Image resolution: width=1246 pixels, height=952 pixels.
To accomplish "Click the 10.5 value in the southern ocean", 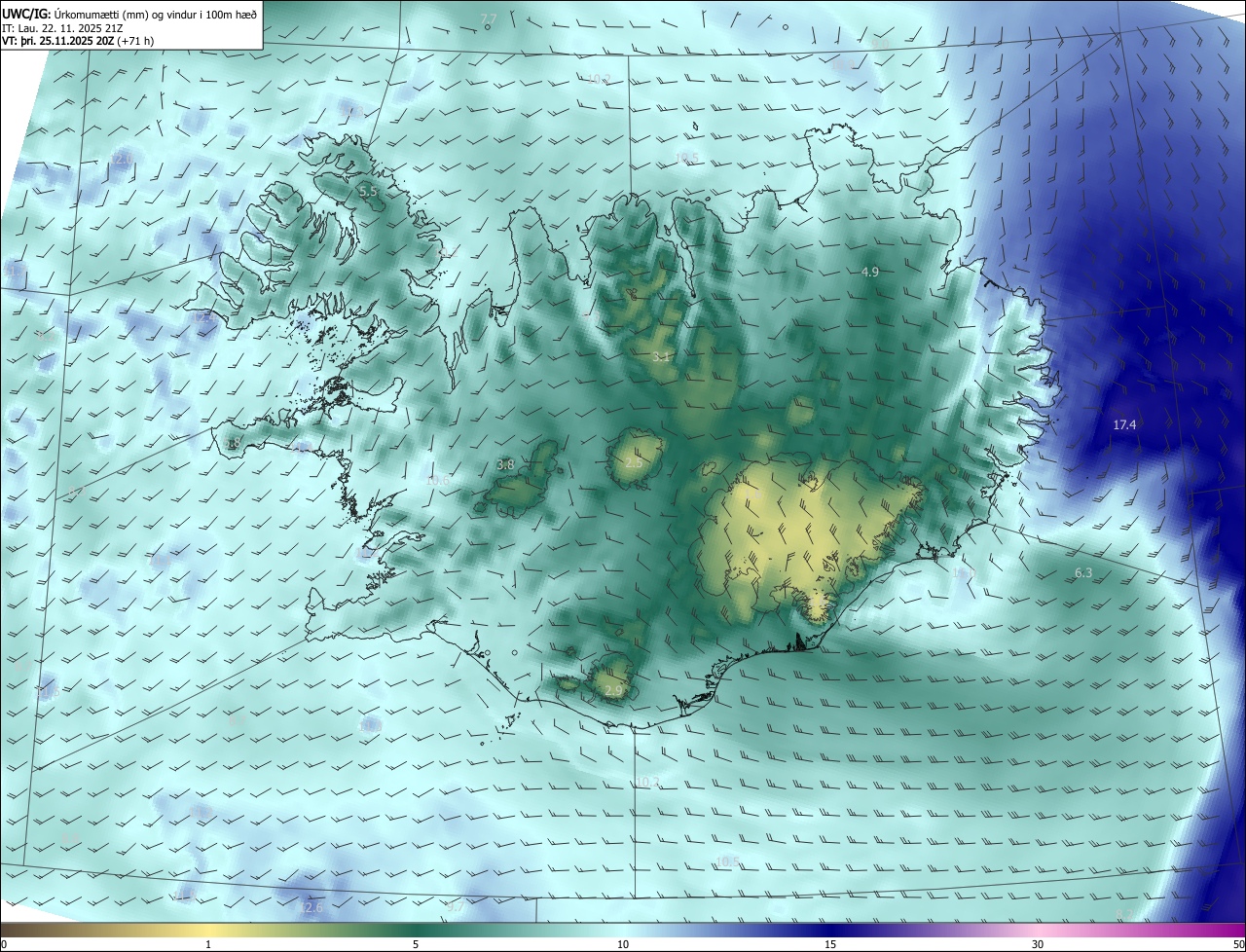I will [x=727, y=860].
